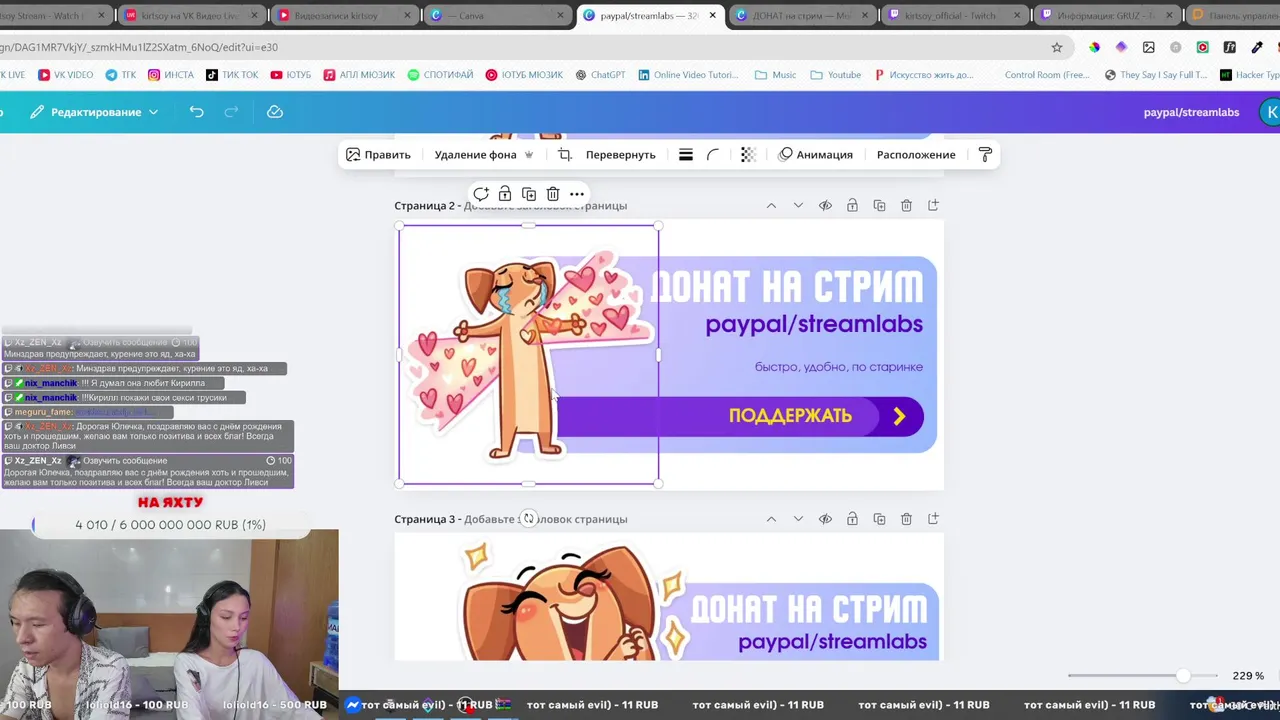Viewport: 1280px width, 720px height.
Task: Delete selected element with trash icon
Action: [x=553, y=194]
